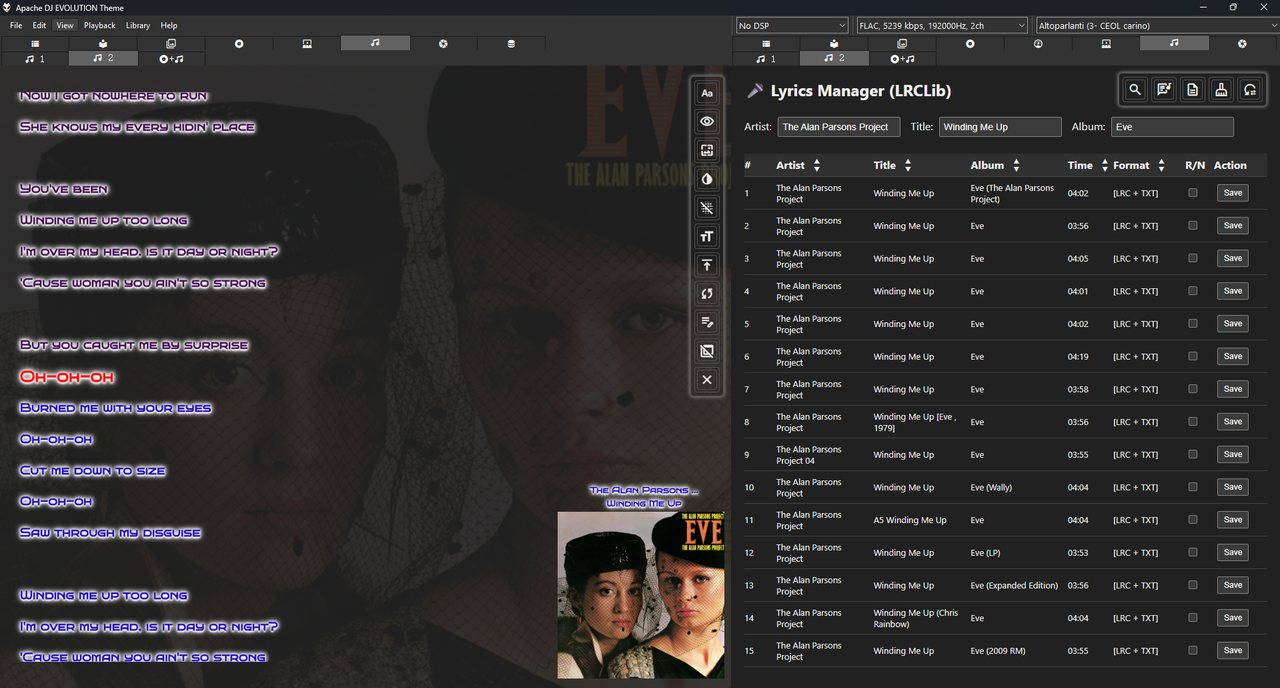Click the focus frame icon in lyrics toolbar

click(707, 150)
